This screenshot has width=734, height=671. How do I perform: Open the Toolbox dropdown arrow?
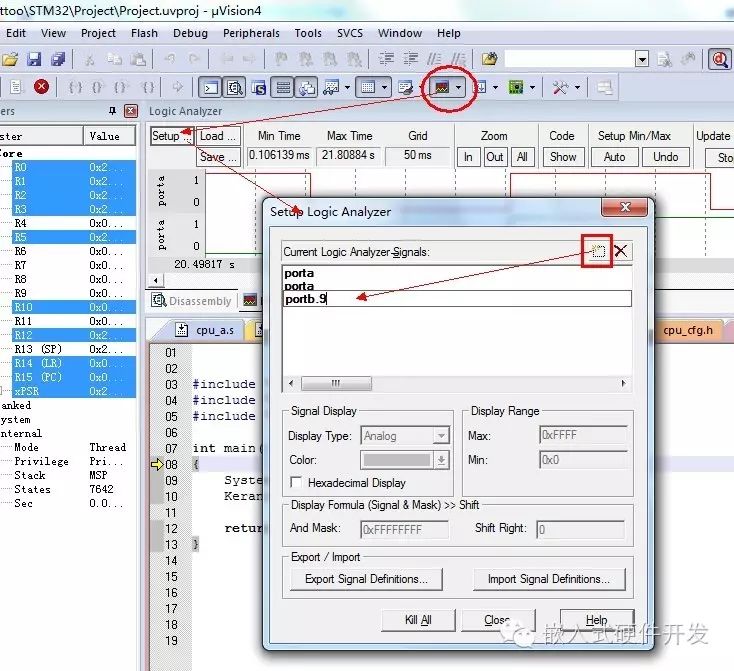577,88
